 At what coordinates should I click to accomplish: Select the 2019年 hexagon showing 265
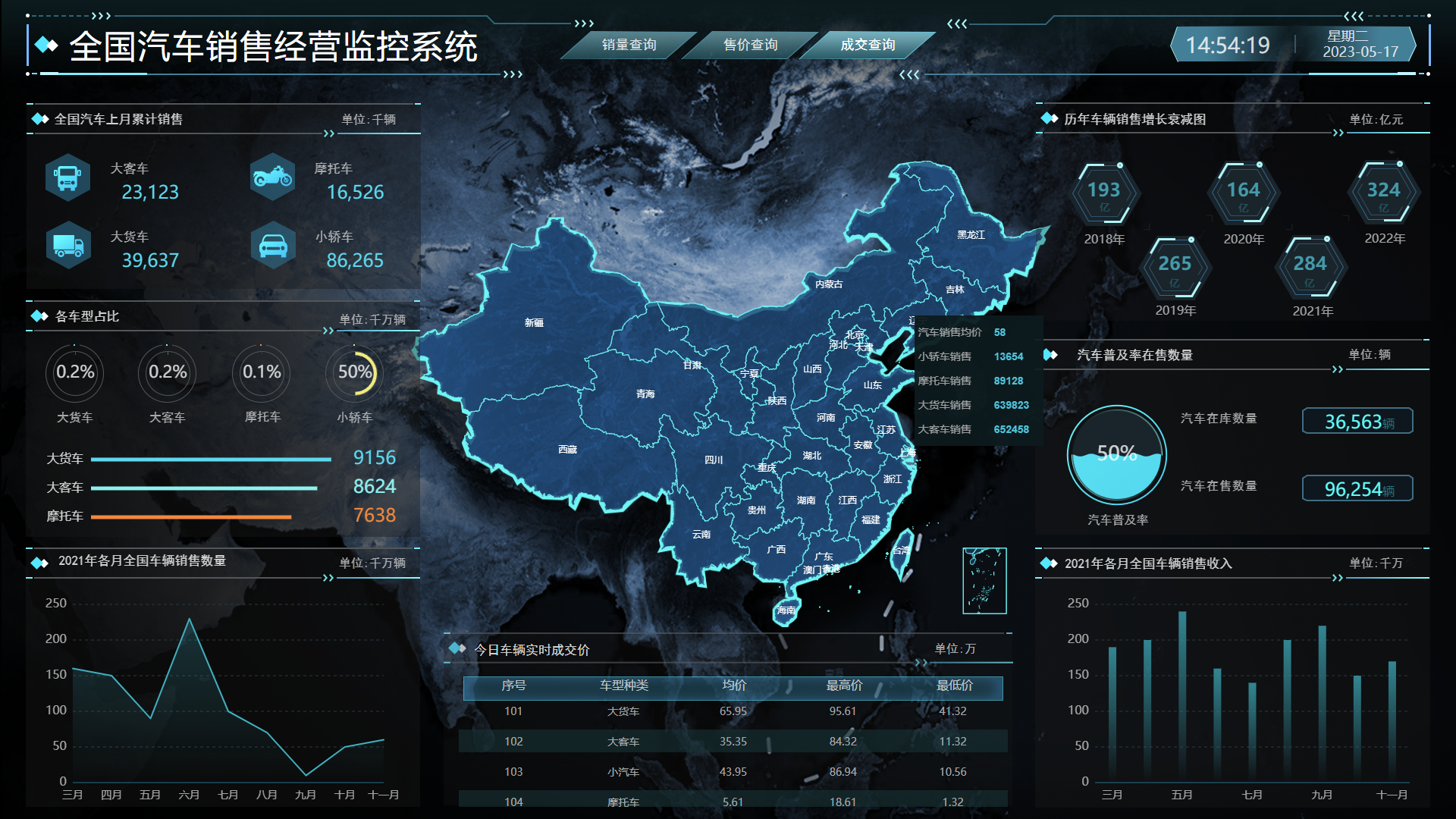tap(1175, 267)
